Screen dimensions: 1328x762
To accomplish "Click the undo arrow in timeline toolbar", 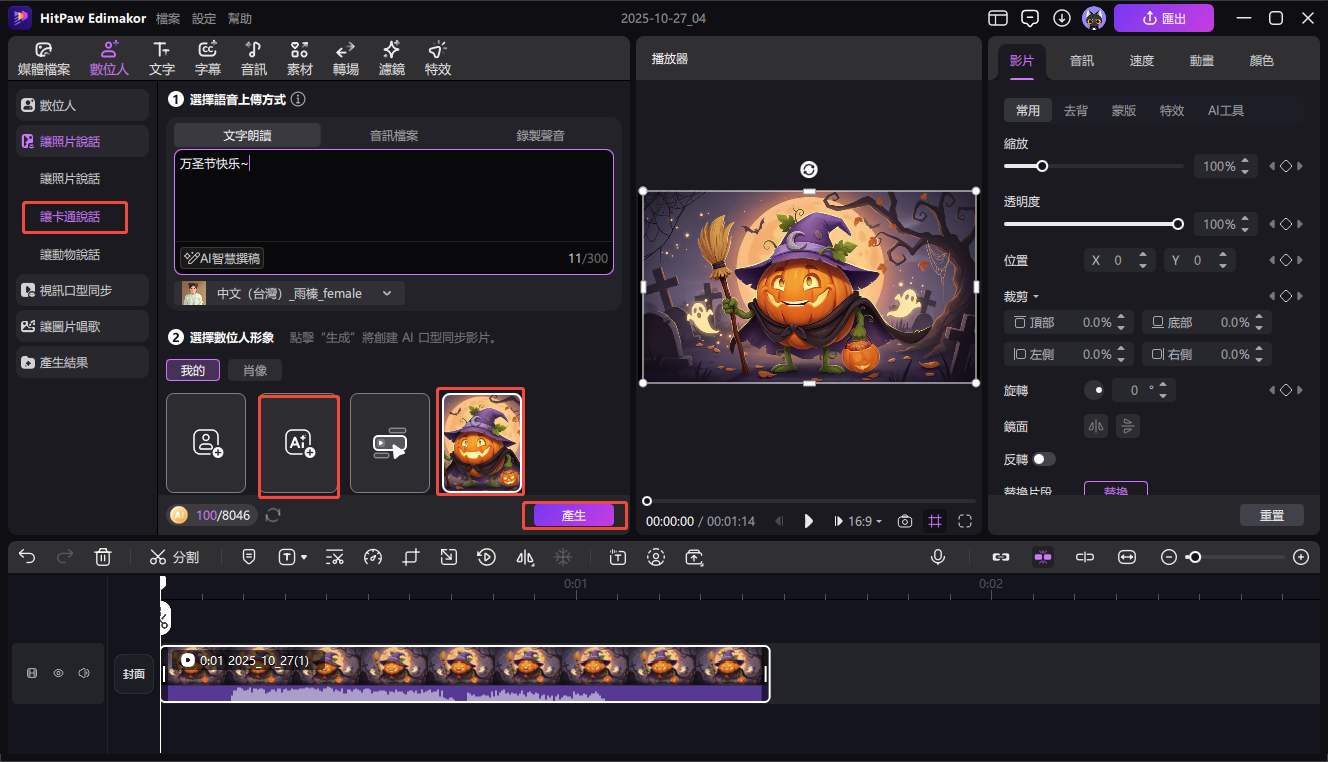I will pyautogui.click(x=27, y=557).
